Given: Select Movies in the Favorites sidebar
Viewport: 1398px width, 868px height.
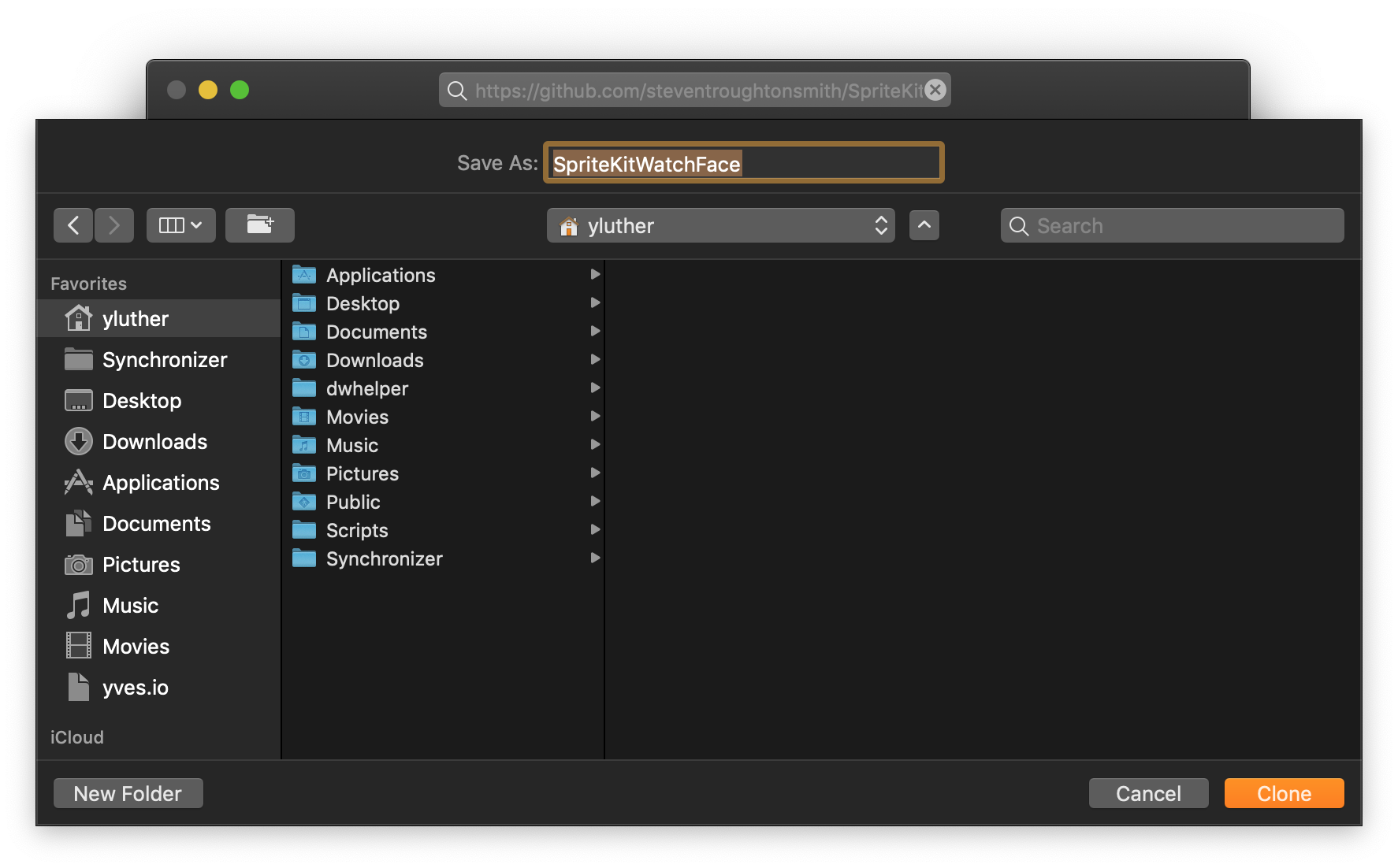Looking at the screenshot, I should click(x=159, y=647).
